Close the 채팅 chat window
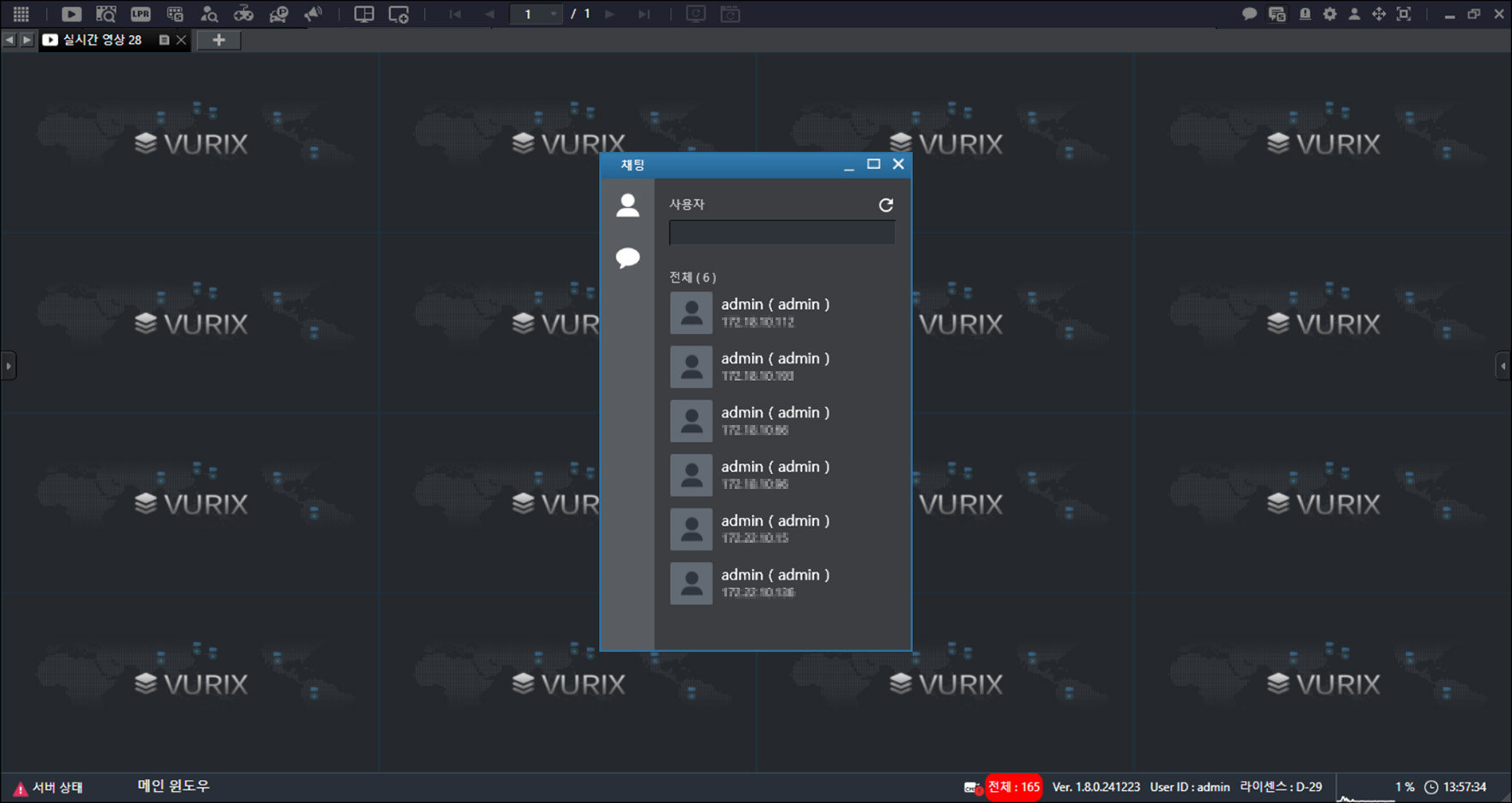 tap(898, 164)
